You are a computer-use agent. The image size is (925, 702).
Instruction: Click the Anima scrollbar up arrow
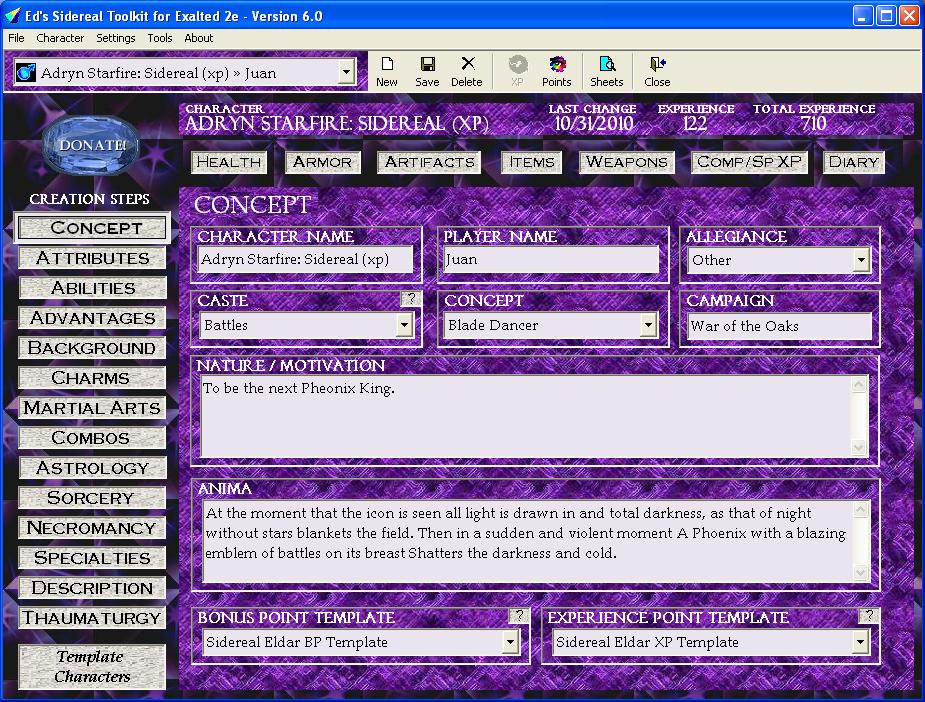(x=861, y=509)
